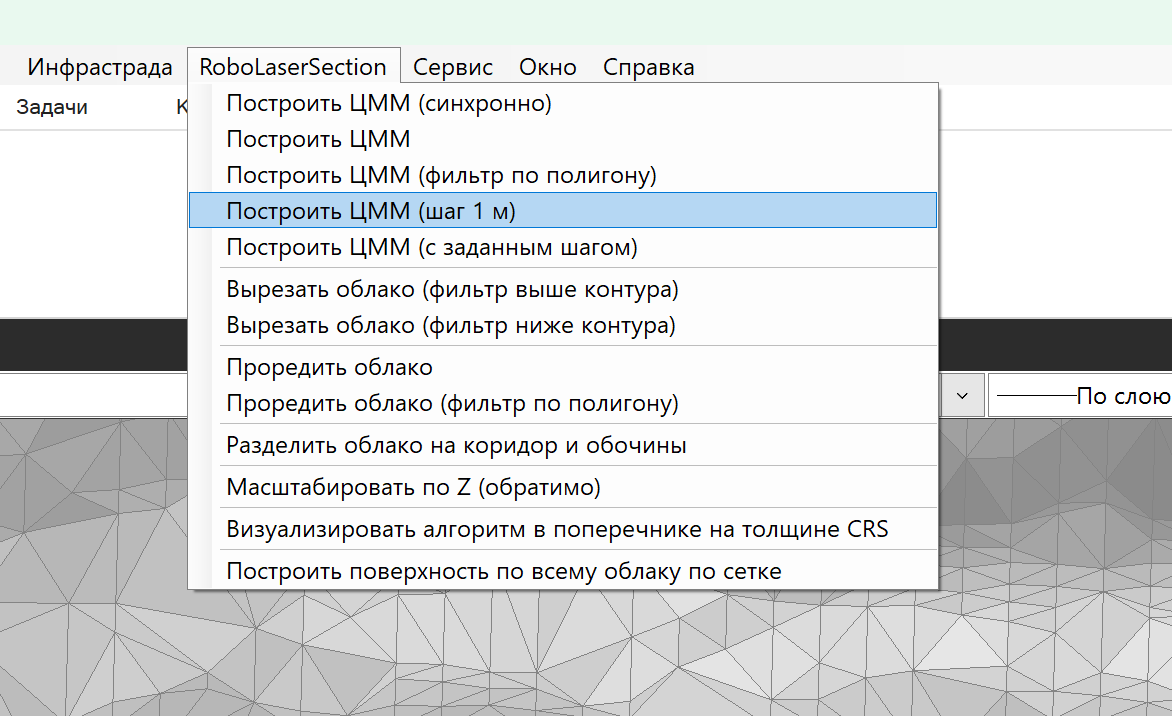The width and height of the screenshot is (1172, 716).
Task: Switch to the Задачи panel tab
Action: pyautogui.click(x=52, y=107)
